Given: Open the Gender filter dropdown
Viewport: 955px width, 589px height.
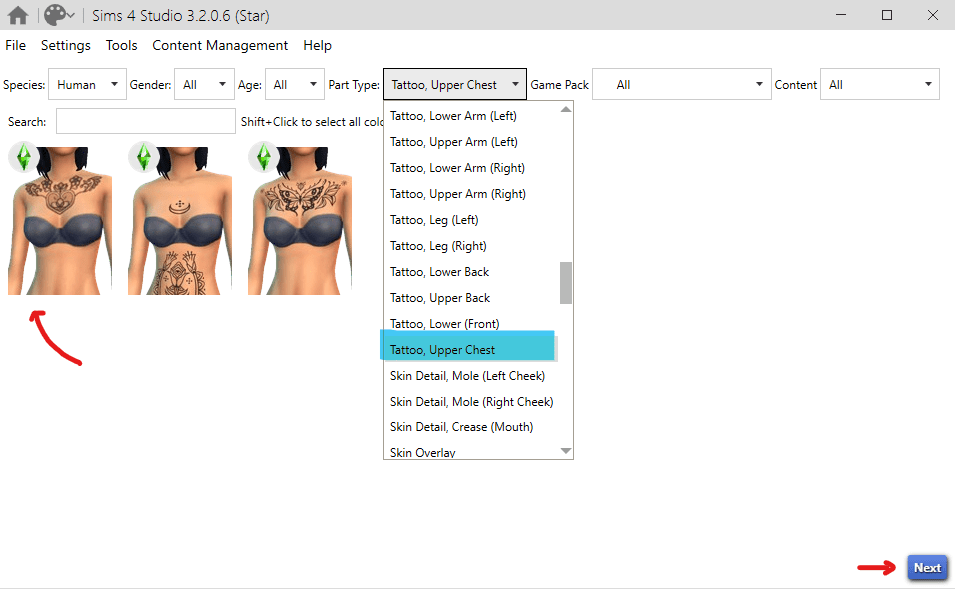Looking at the screenshot, I should [204, 85].
